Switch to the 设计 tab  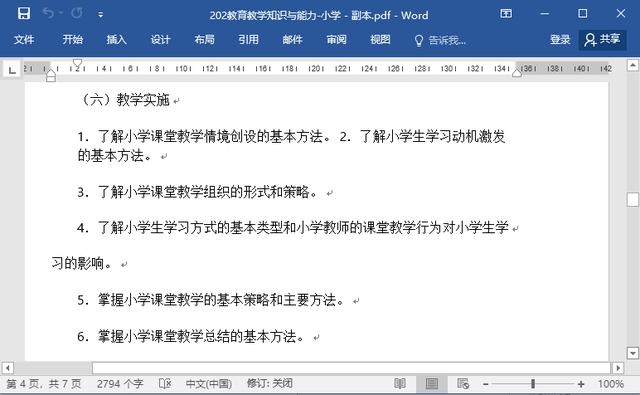click(x=160, y=40)
